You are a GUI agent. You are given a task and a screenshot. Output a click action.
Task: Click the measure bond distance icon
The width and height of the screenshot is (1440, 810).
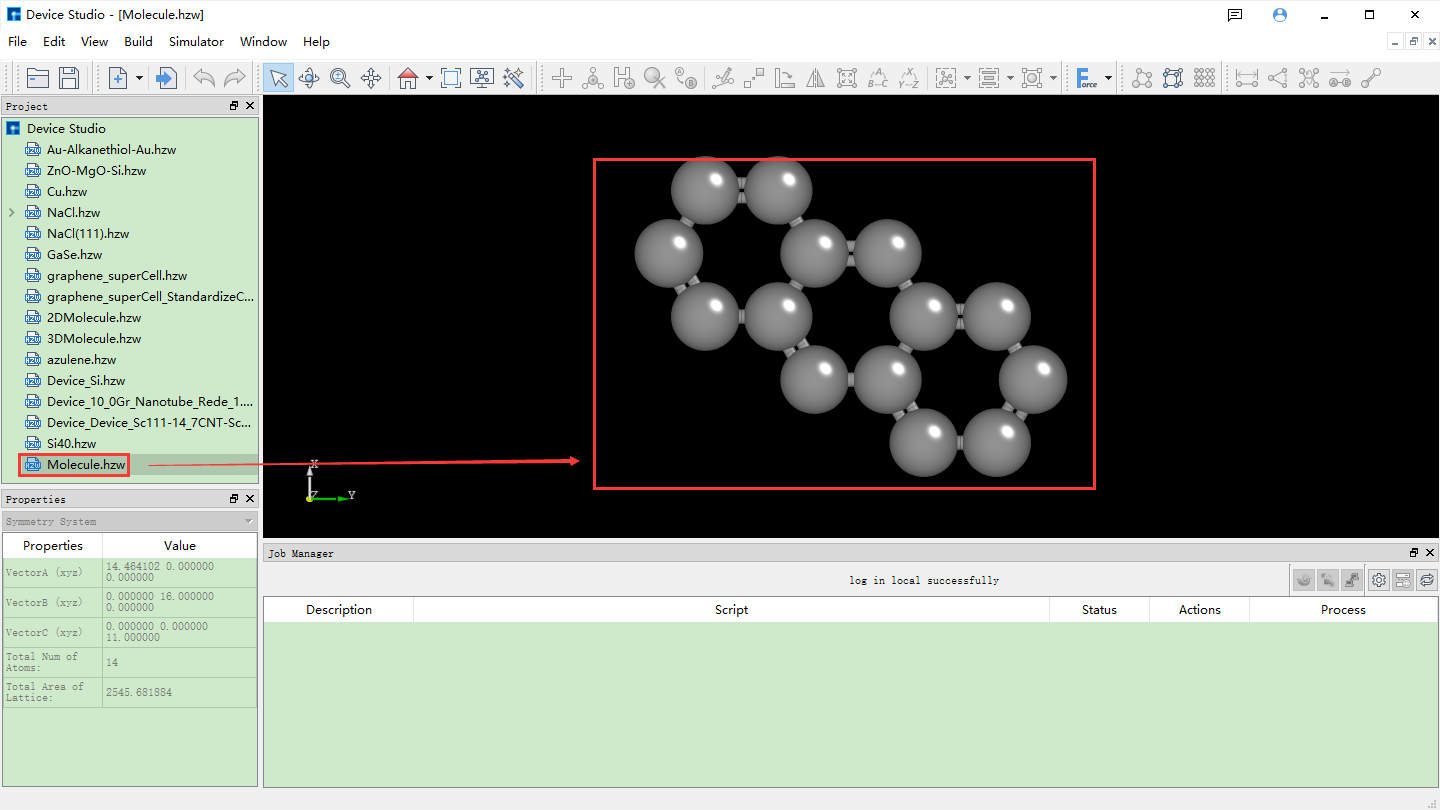(x=1246, y=77)
